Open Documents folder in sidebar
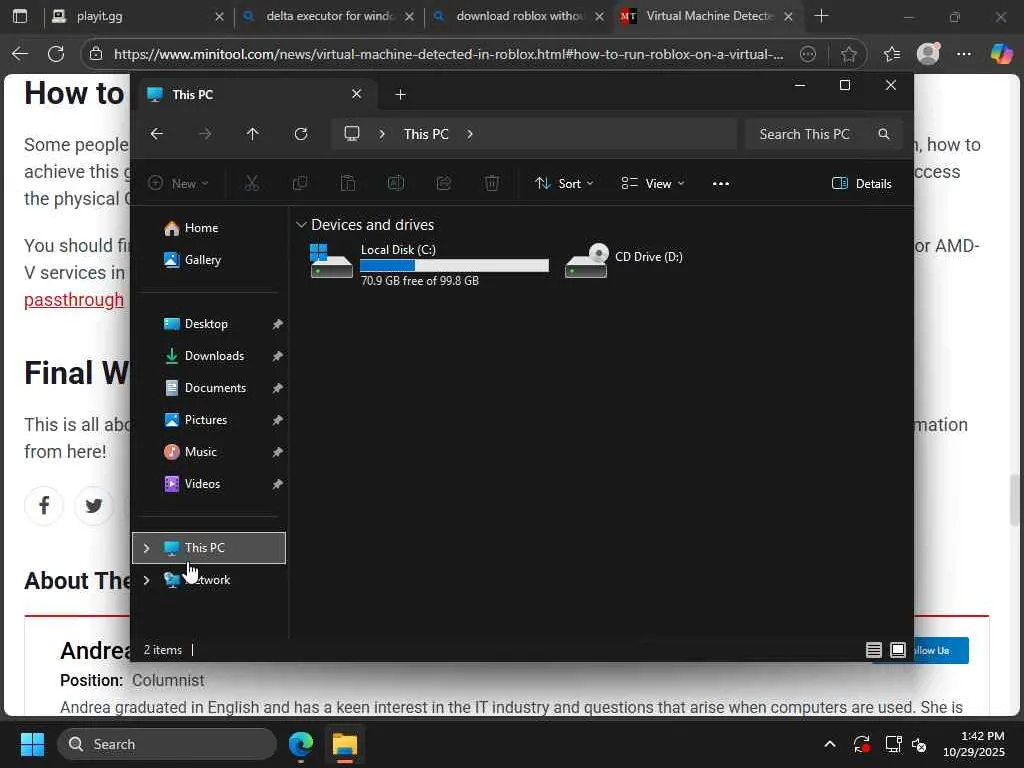The image size is (1024, 768). [x=215, y=388]
